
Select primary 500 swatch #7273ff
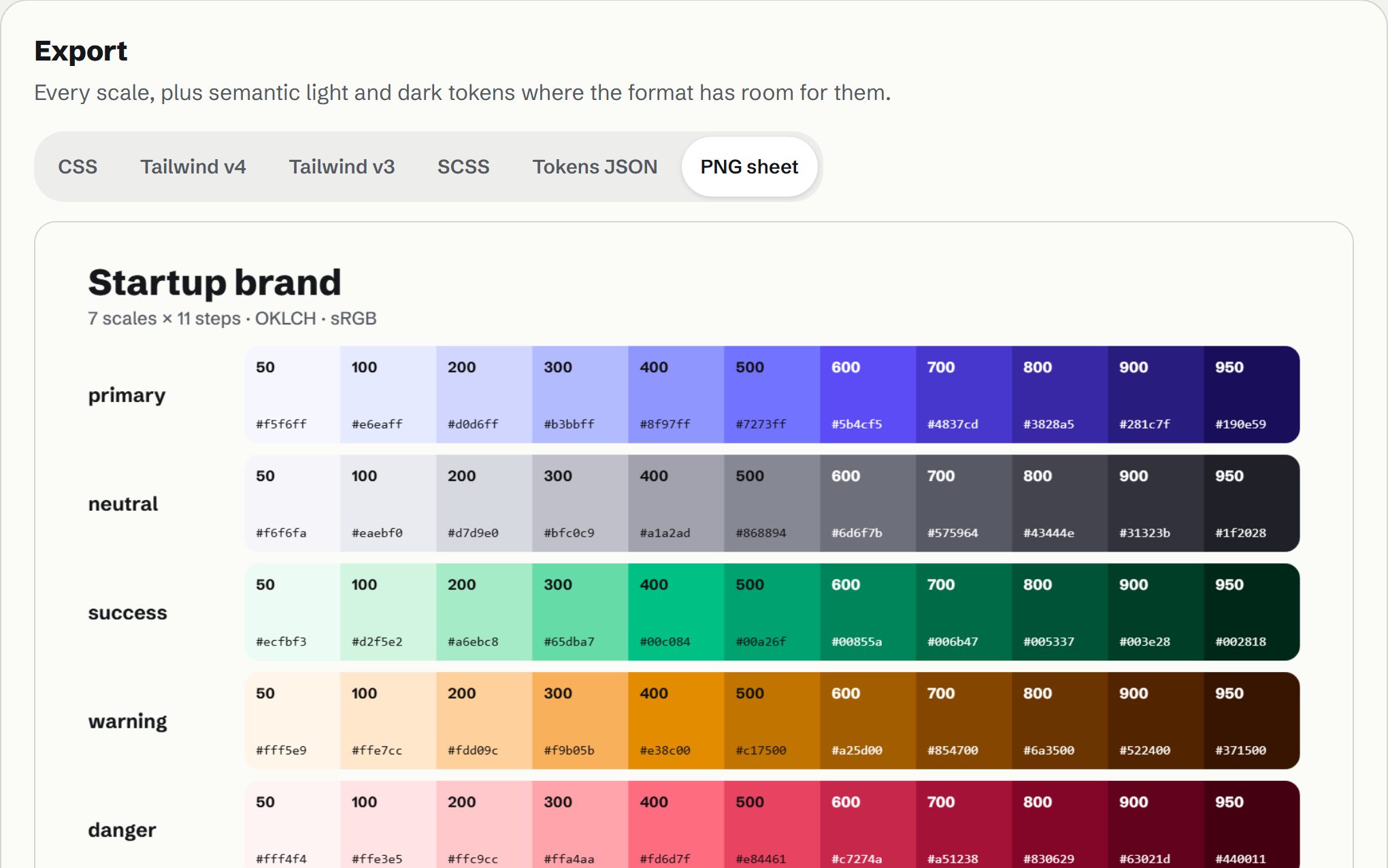click(x=772, y=395)
